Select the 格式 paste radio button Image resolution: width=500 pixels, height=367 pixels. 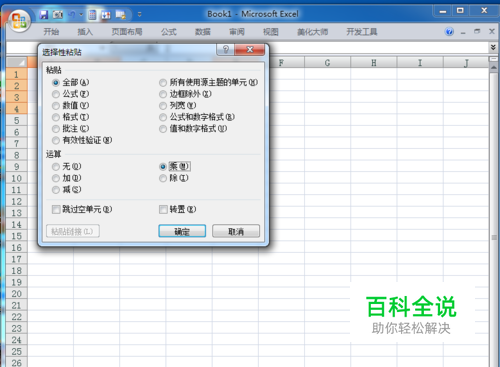[56, 117]
